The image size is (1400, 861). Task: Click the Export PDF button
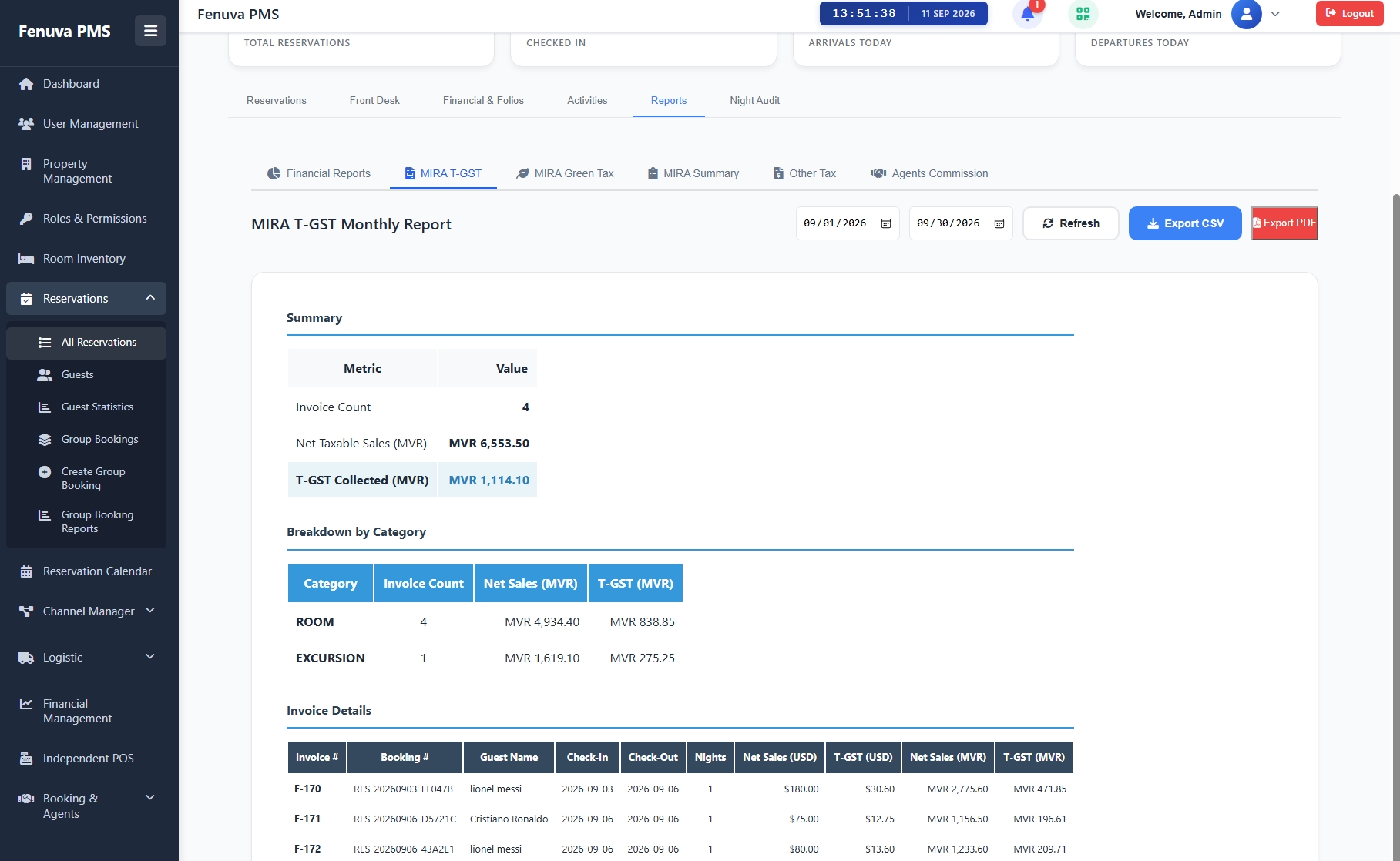click(x=1284, y=223)
